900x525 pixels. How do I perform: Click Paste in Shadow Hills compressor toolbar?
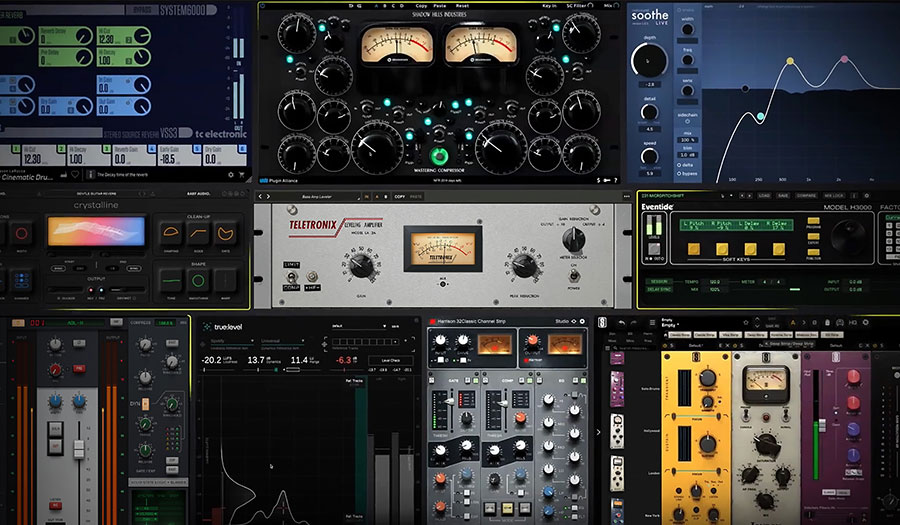440,6
